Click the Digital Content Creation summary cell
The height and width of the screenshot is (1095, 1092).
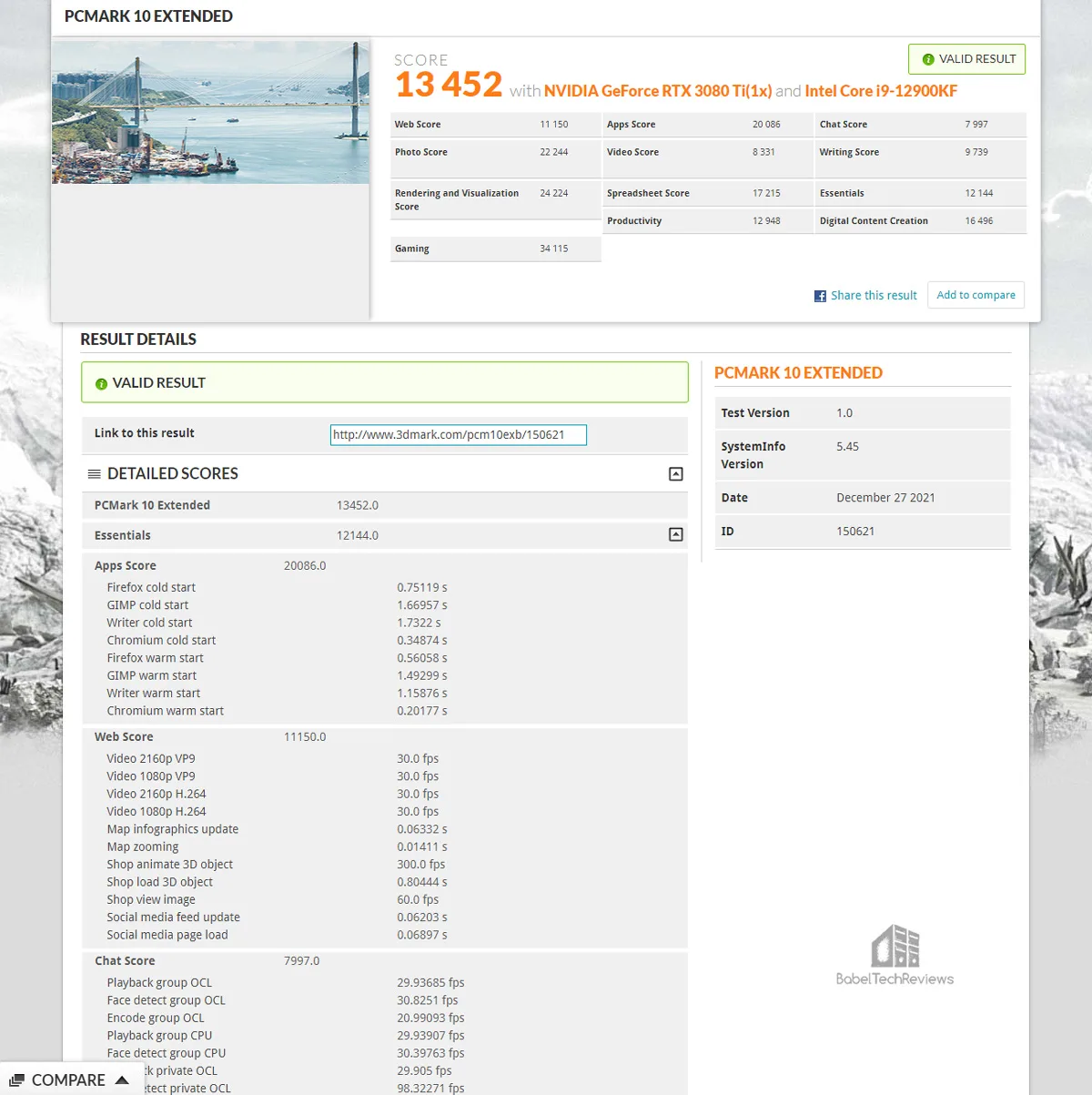tap(921, 221)
